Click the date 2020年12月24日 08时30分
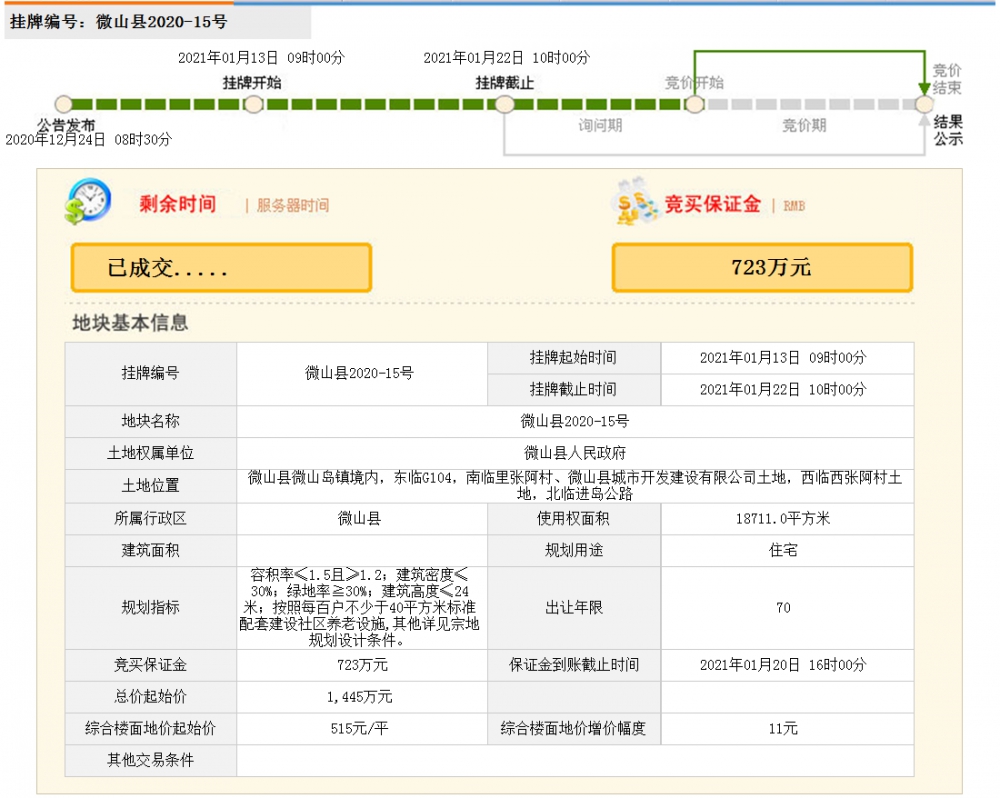1000x798 pixels. click(89, 140)
